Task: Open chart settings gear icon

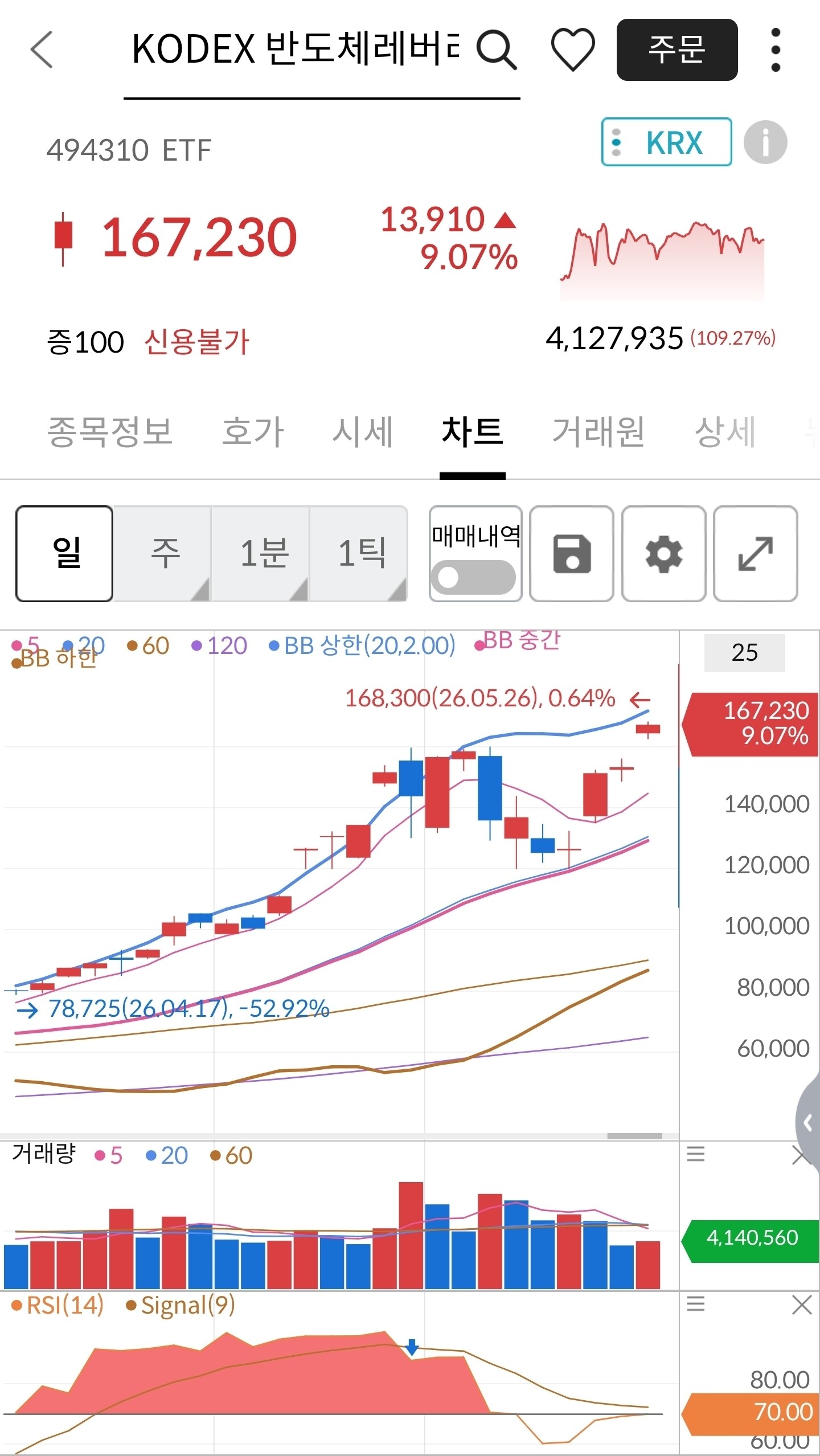Action: click(664, 554)
